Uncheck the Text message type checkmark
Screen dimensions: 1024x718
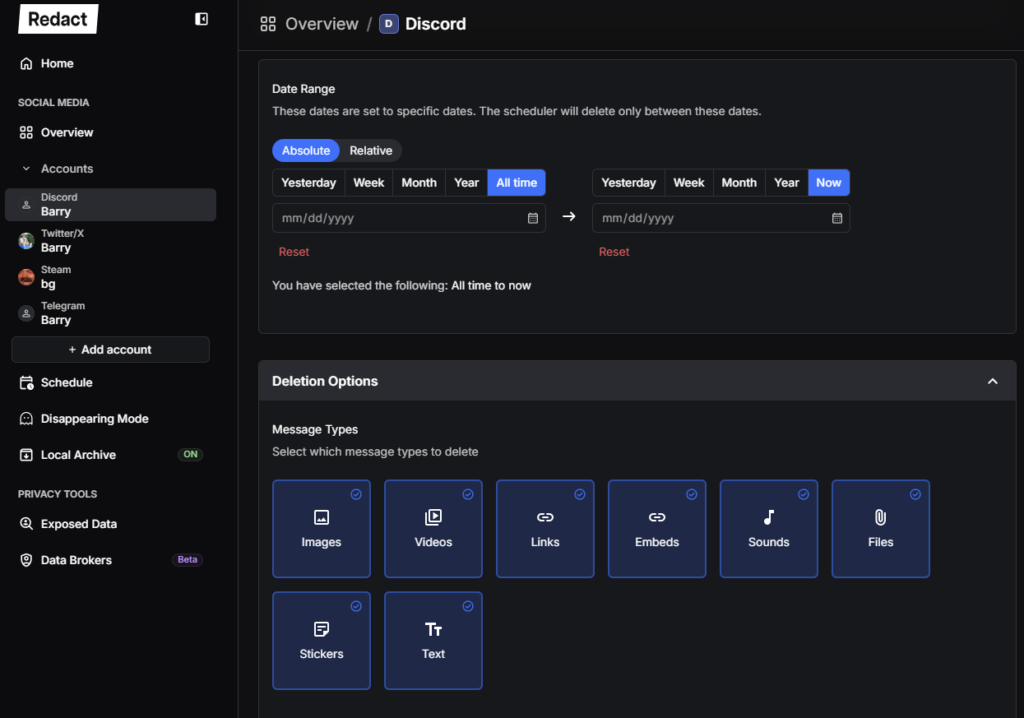pyautogui.click(x=468, y=606)
